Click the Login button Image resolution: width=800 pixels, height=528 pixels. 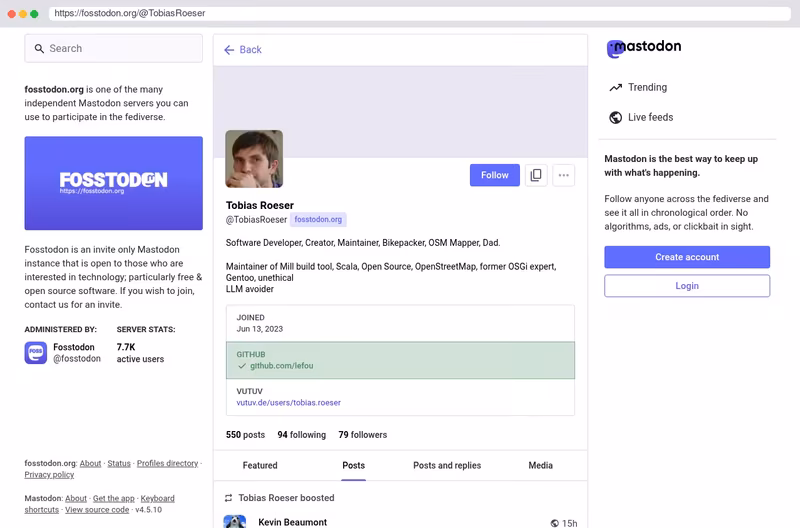coord(687,286)
